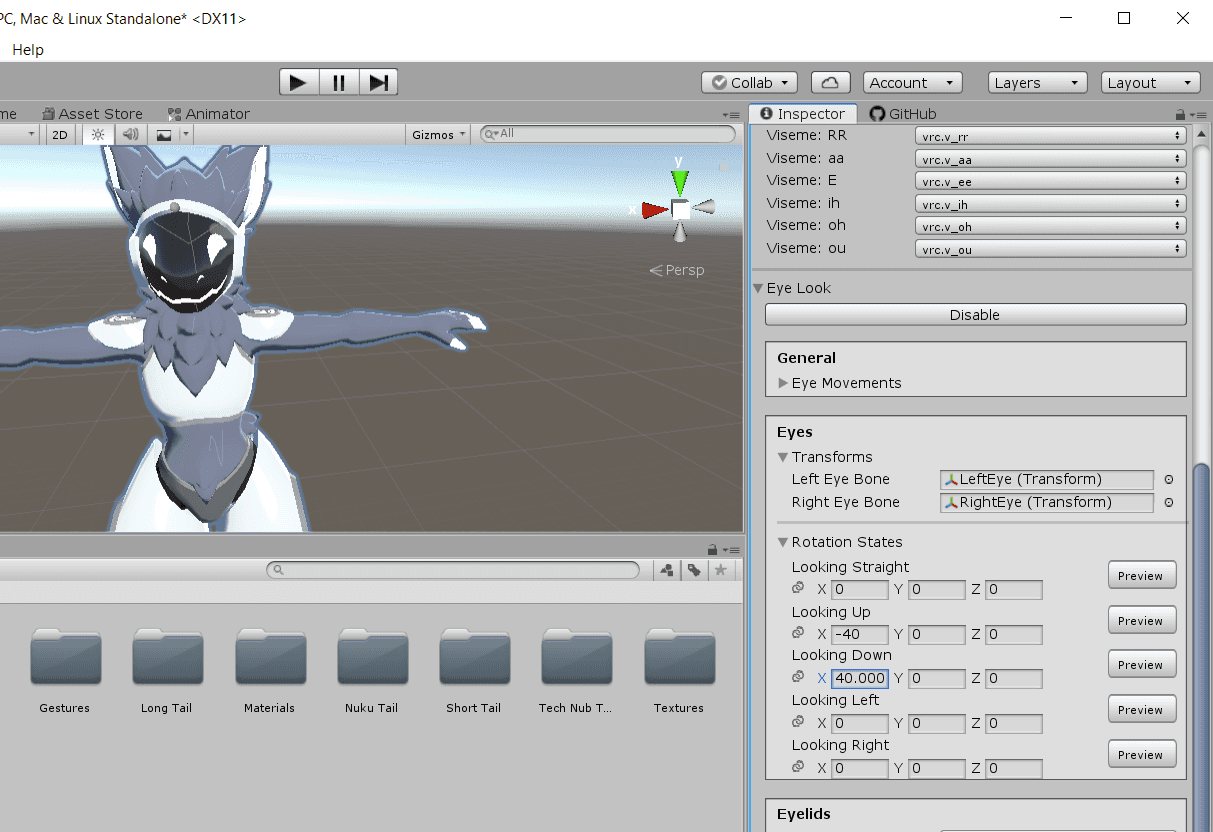
Task: Preview the Looking Up rotation
Action: [x=1141, y=620]
